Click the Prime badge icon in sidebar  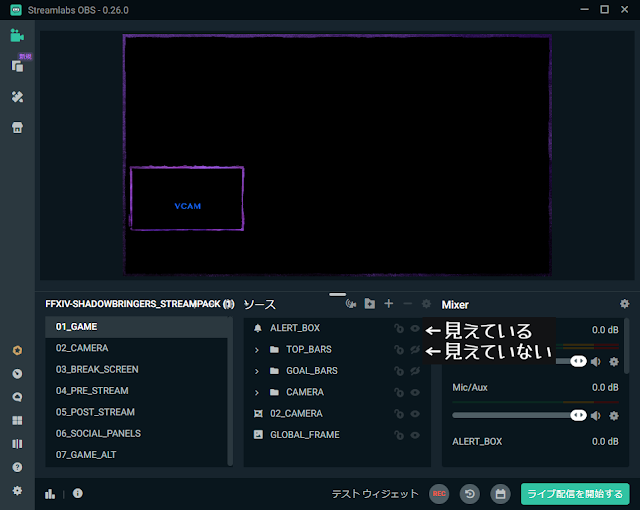click(x=17, y=350)
